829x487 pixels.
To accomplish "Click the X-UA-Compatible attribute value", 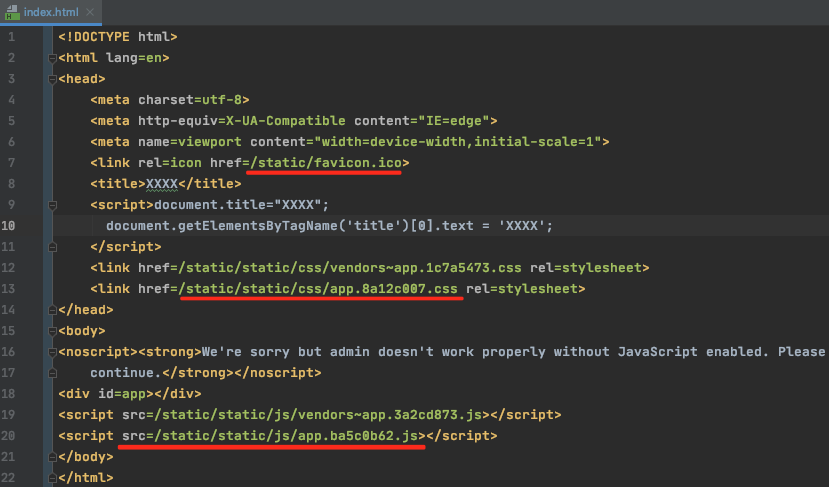I will click(285, 121).
